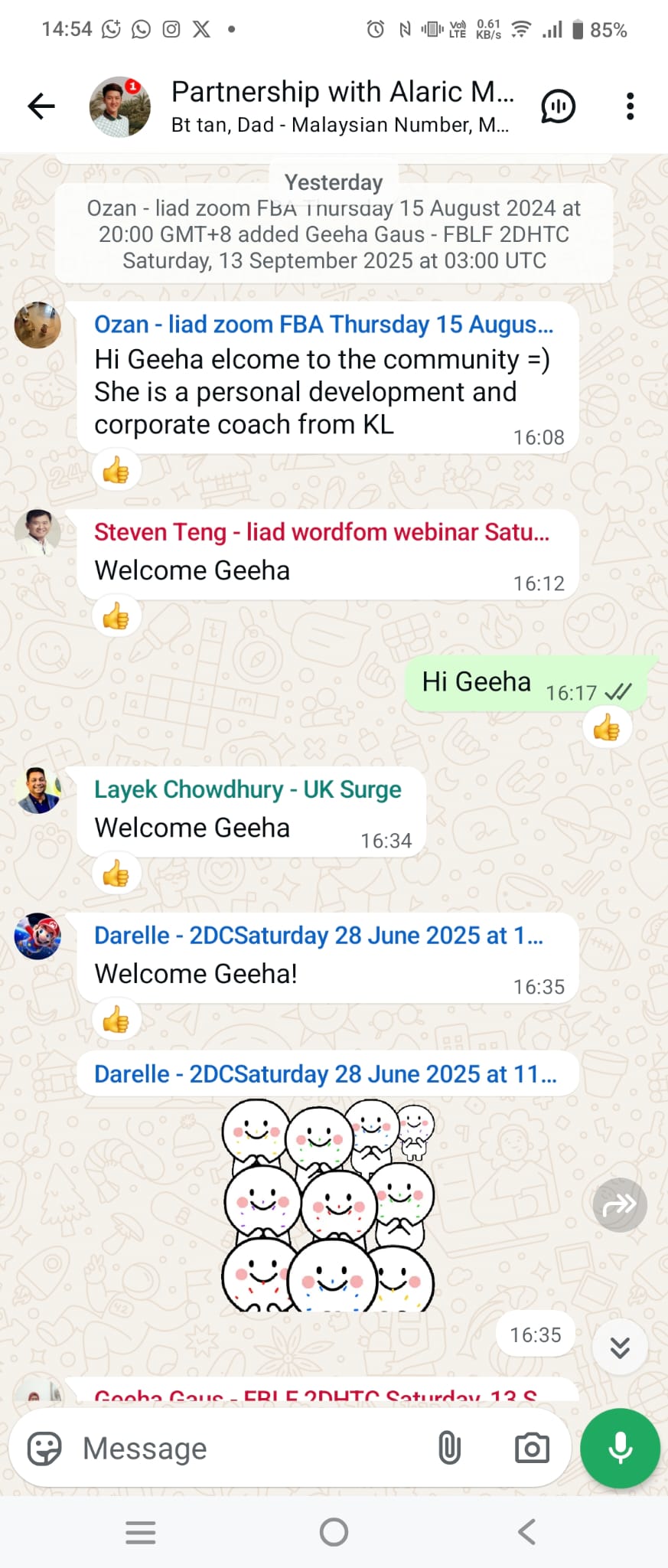
Task: Open group info via Partnership with Alaric title
Action: [342, 92]
